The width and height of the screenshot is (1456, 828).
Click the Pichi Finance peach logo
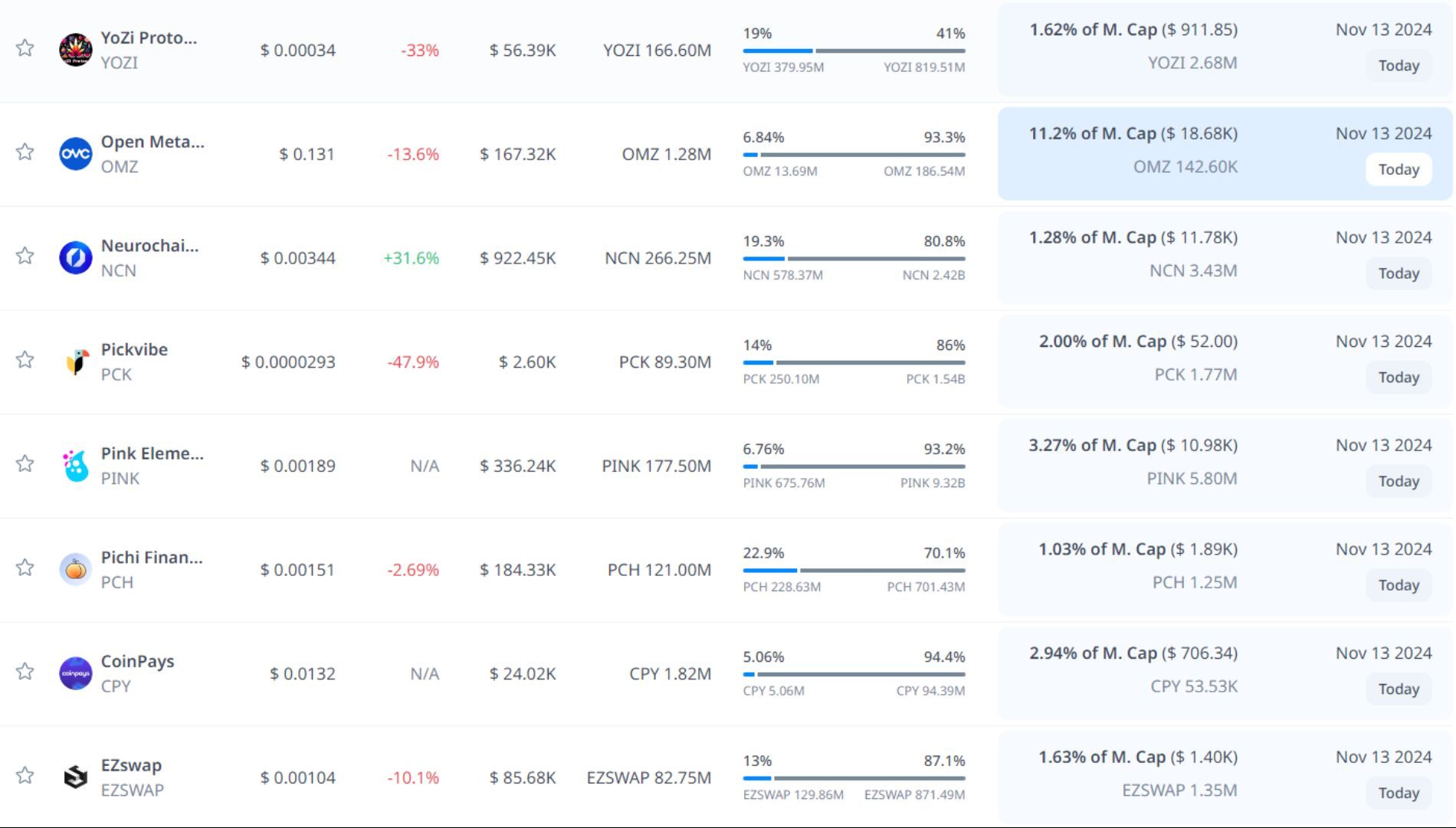(76, 570)
